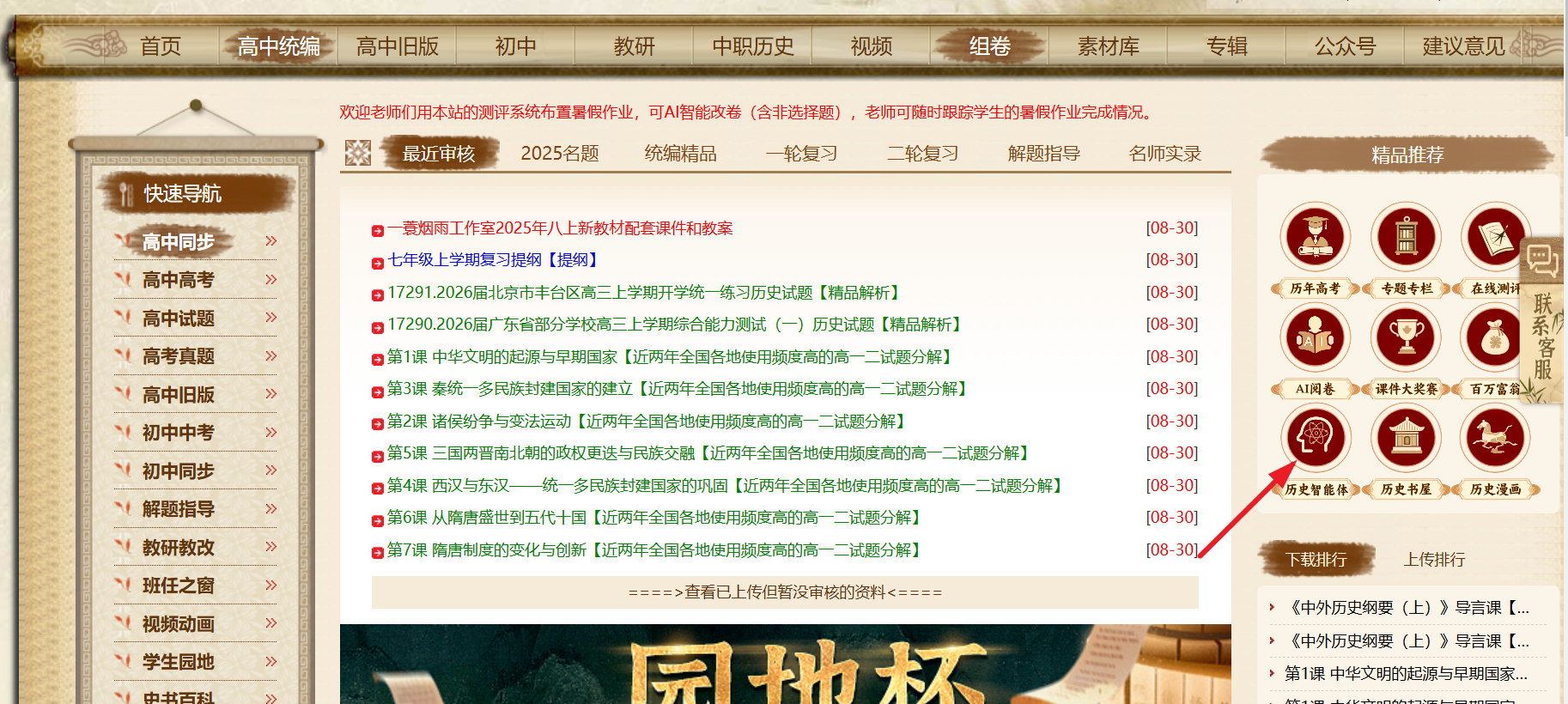The height and width of the screenshot is (704, 1568).
Task: Go to 素材库 in the menu bar
Action: pos(1108,46)
